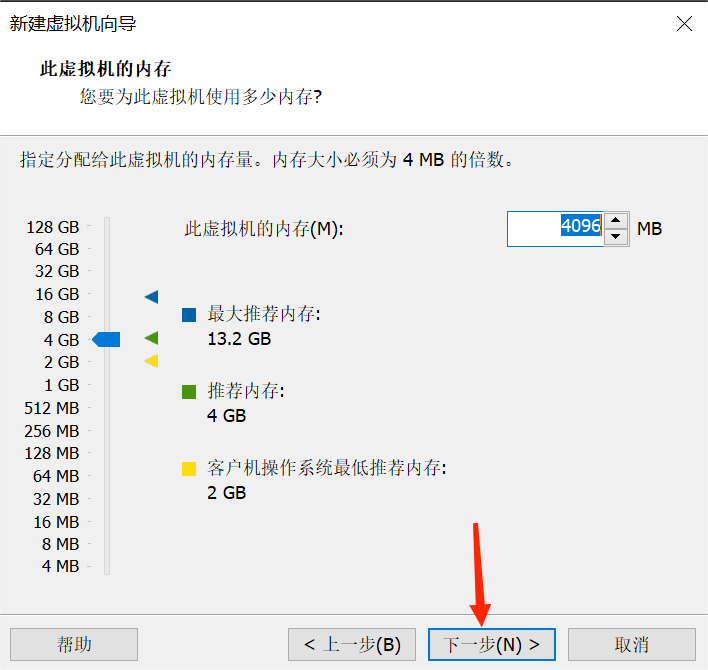
Task: Click the yellow square legend for 客户机操作系统最低推荐内存
Action: tap(189, 469)
